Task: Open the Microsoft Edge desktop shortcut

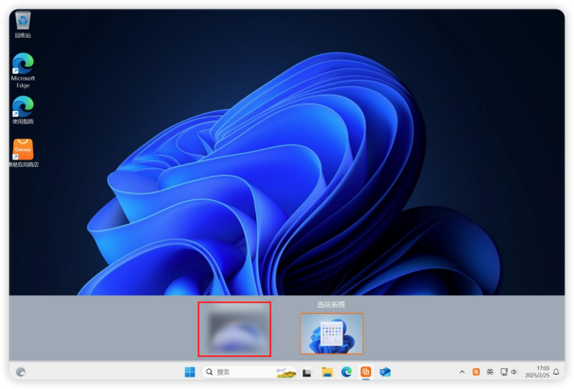Action: pyautogui.click(x=23, y=70)
